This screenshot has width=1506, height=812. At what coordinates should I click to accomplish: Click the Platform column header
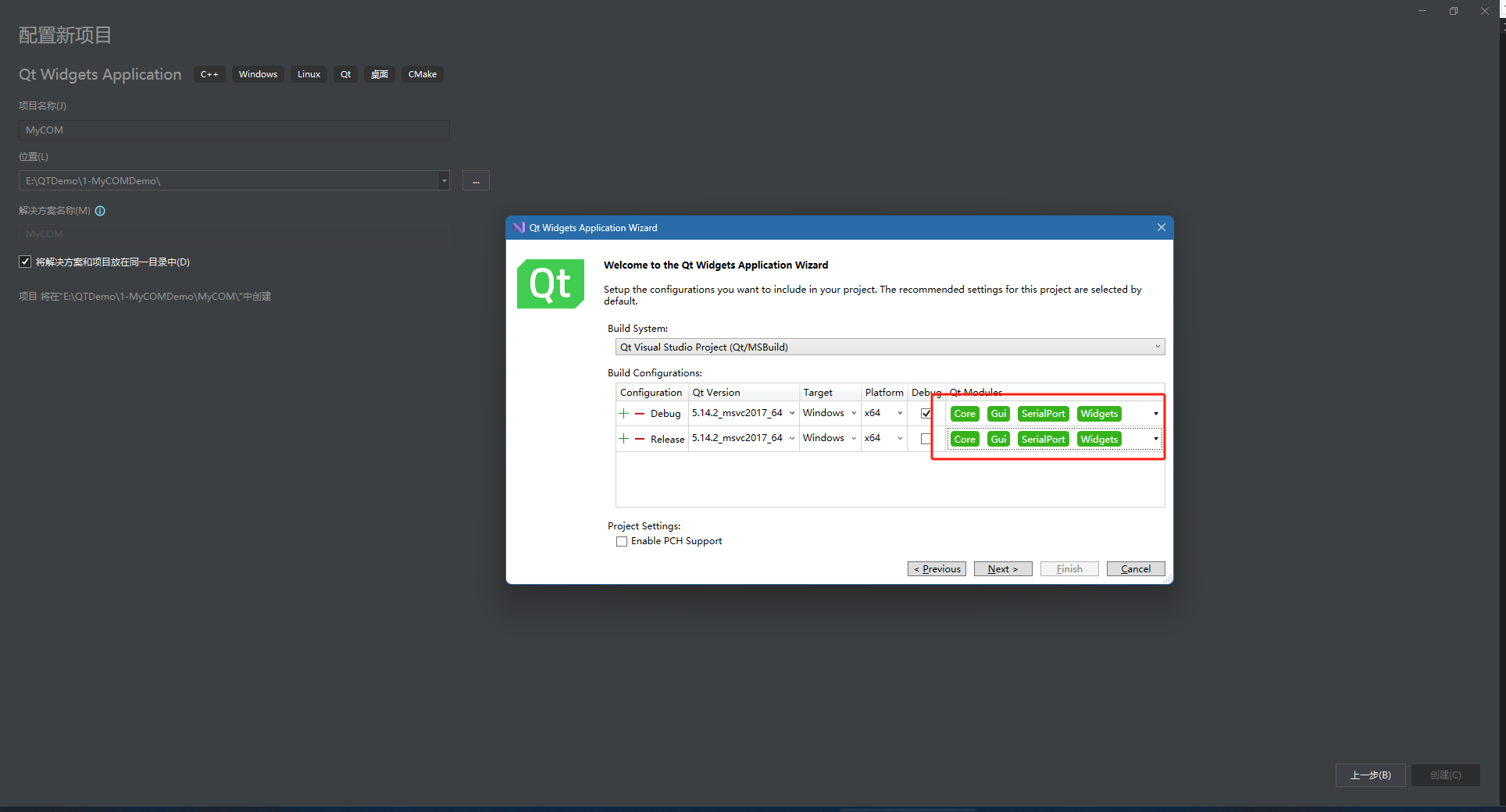pos(884,392)
